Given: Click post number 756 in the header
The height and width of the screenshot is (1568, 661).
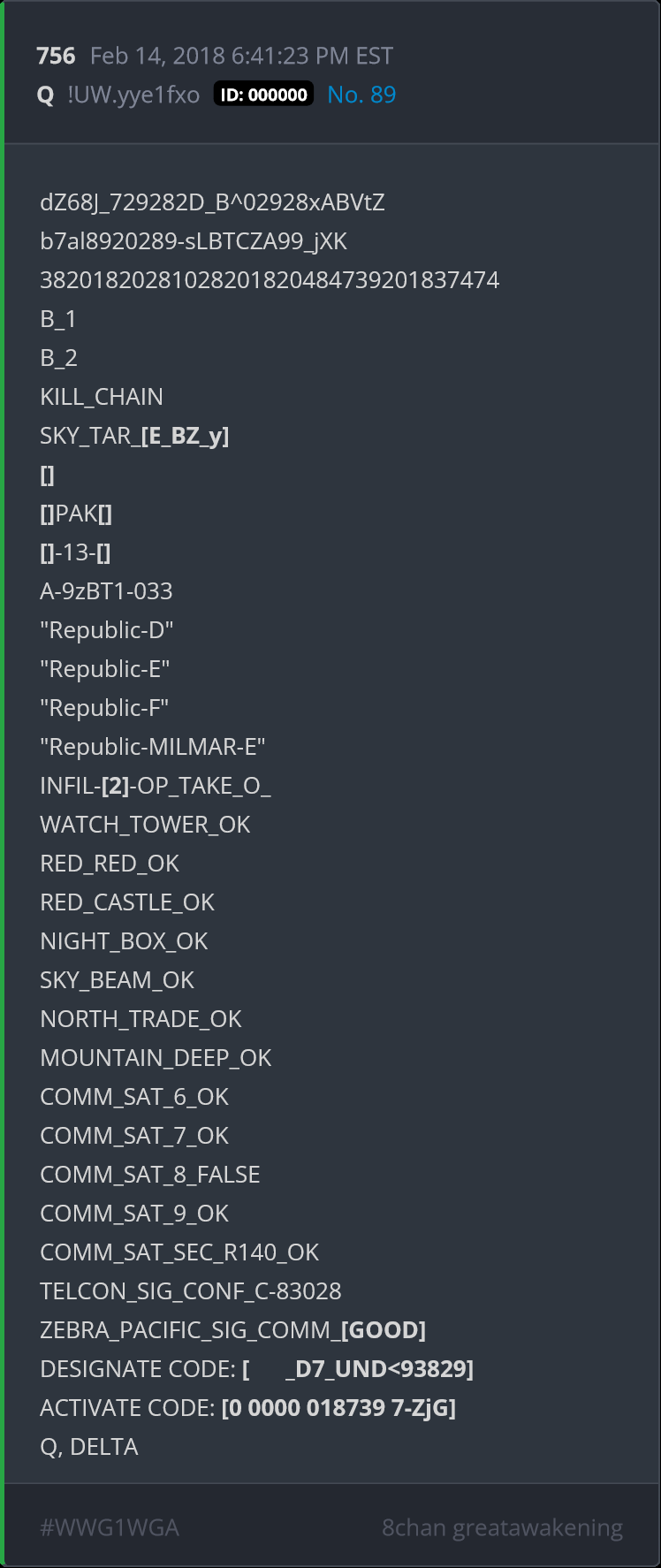Looking at the screenshot, I should 56,56.
